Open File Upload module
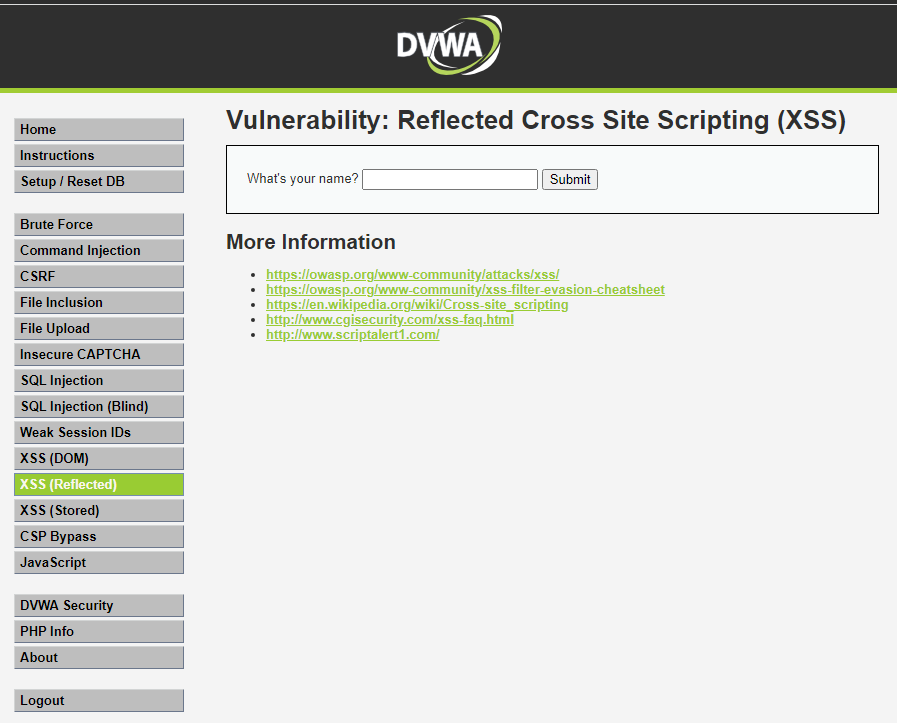Screen dimensions: 897x723 [x=99, y=328]
